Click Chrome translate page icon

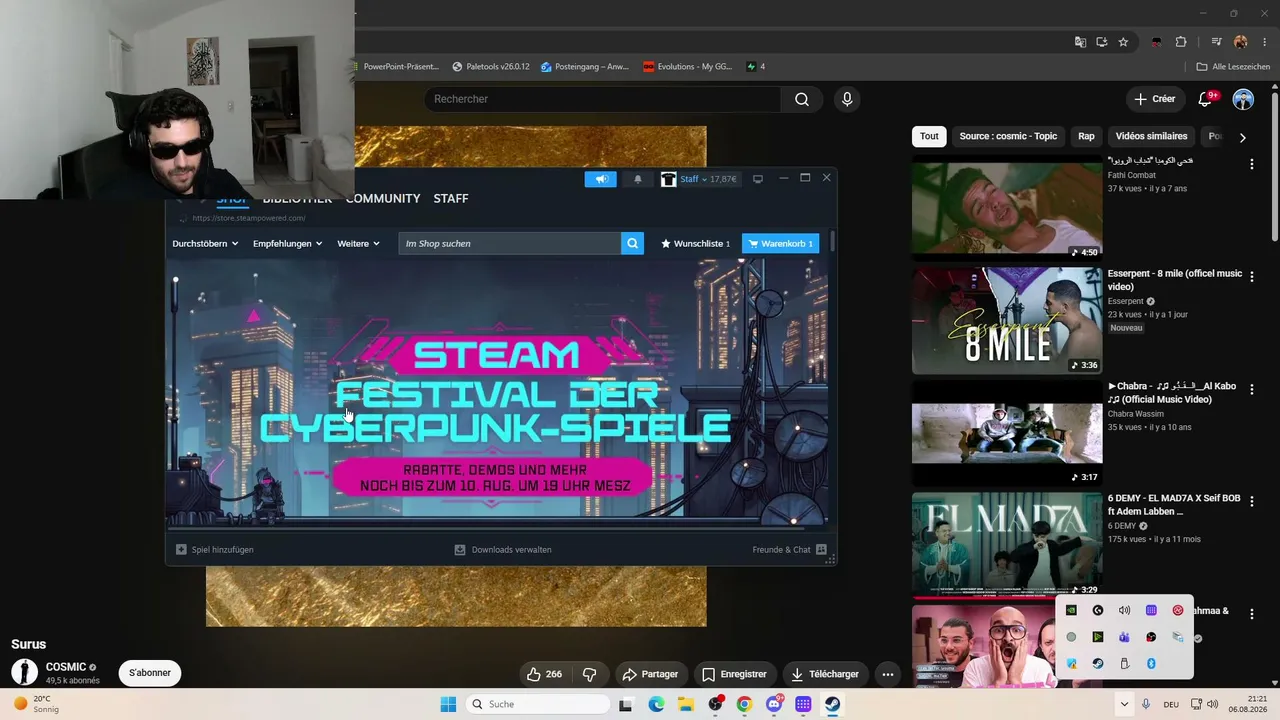pos(1080,42)
